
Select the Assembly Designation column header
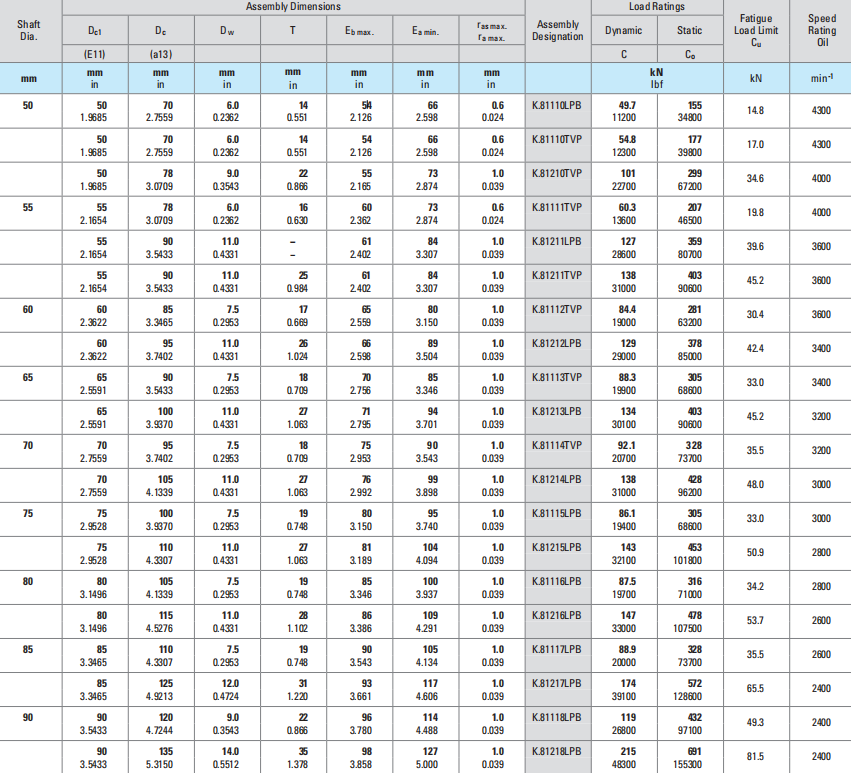click(x=557, y=30)
